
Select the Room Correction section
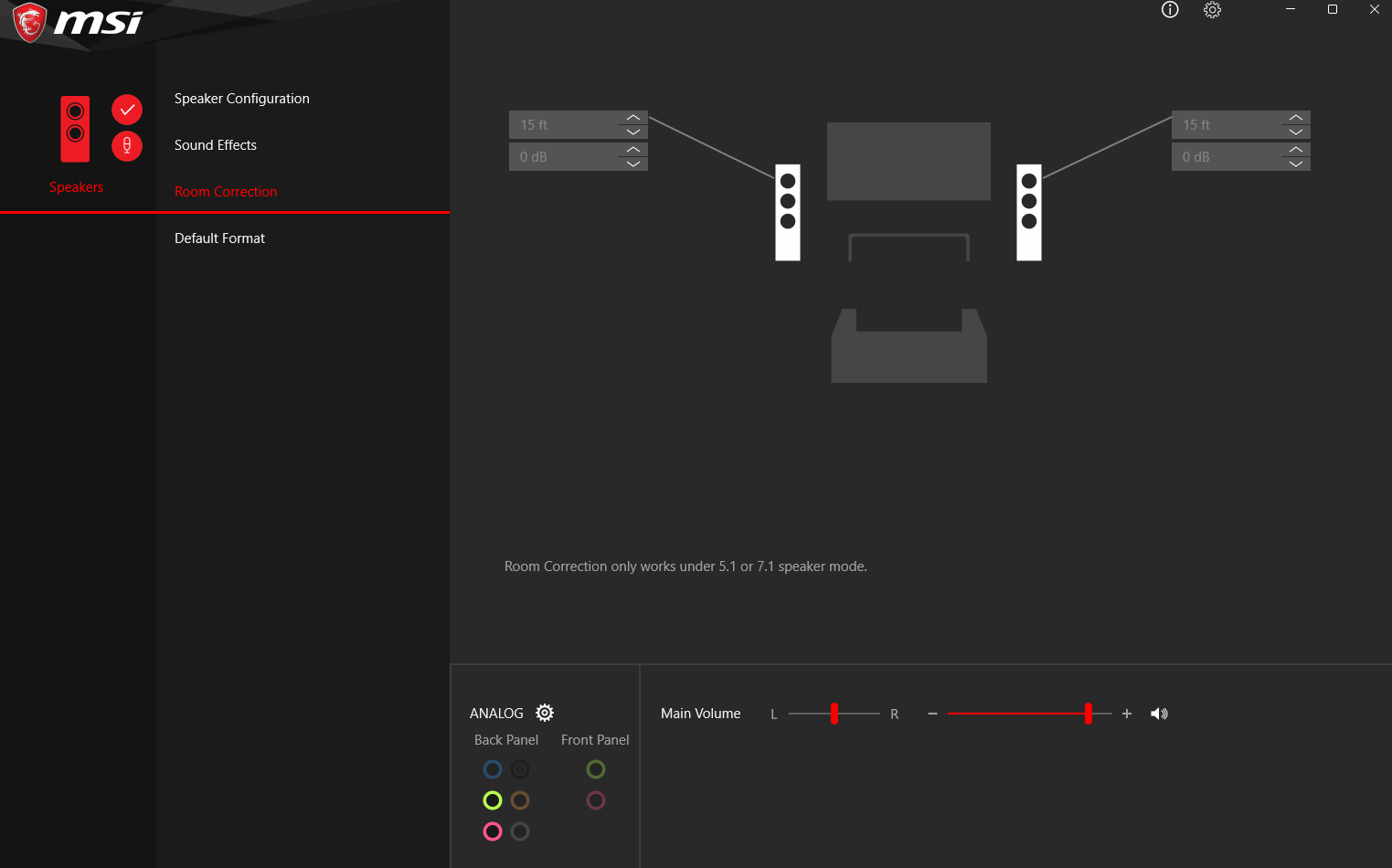(x=226, y=192)
